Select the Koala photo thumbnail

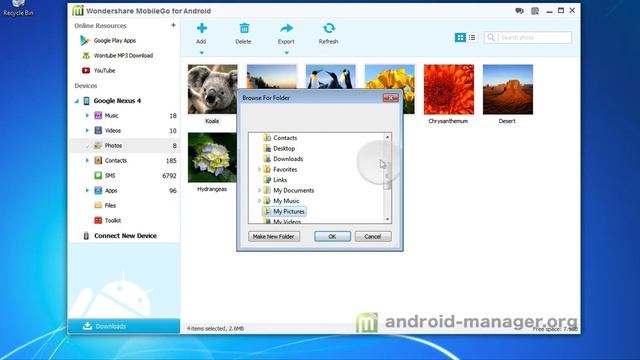pos(212,89)
